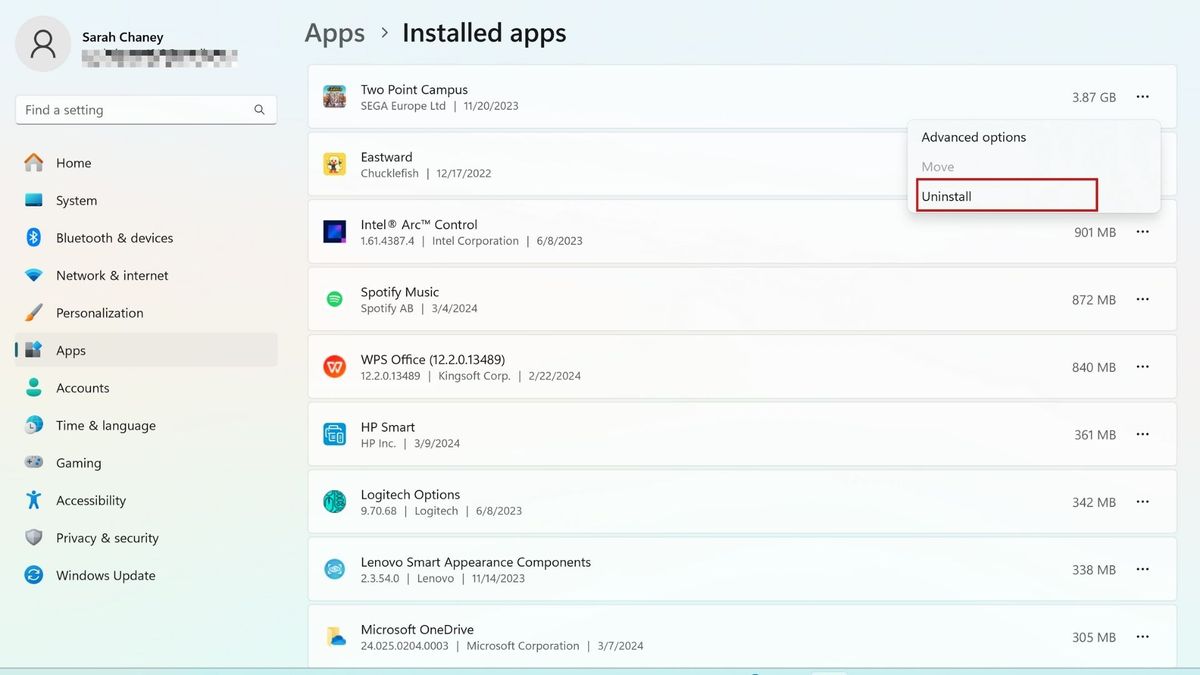This screenshot has width=1200, height=675.
Task: Click the WPS Office app icon
Action: point(334,367)
